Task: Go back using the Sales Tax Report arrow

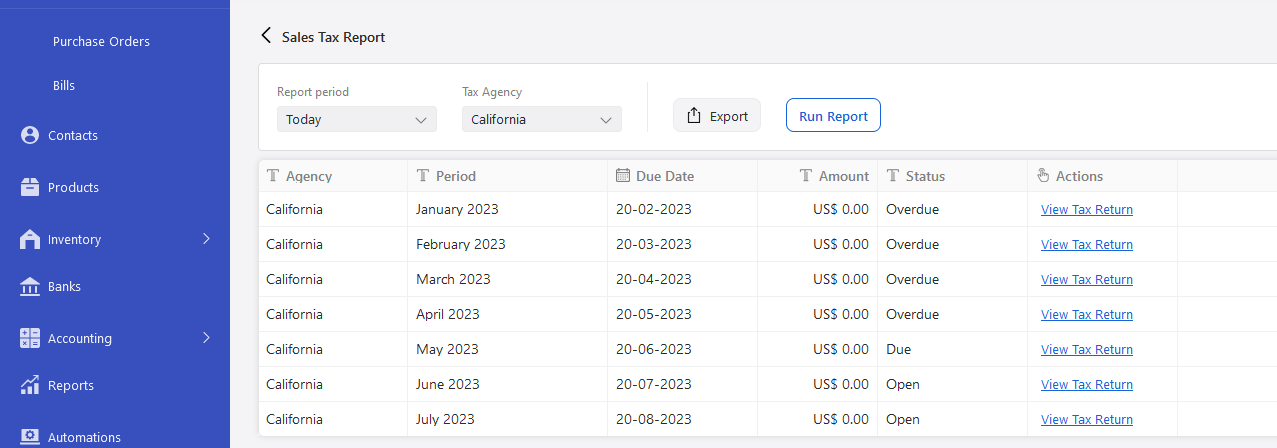Action: click(x=266, y=36)
